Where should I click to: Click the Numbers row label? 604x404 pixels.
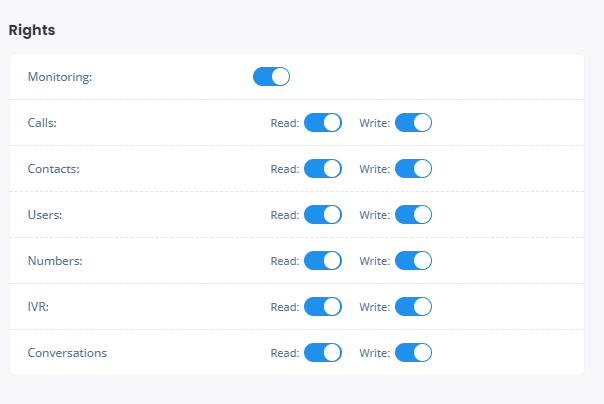[x=55, y=261]
